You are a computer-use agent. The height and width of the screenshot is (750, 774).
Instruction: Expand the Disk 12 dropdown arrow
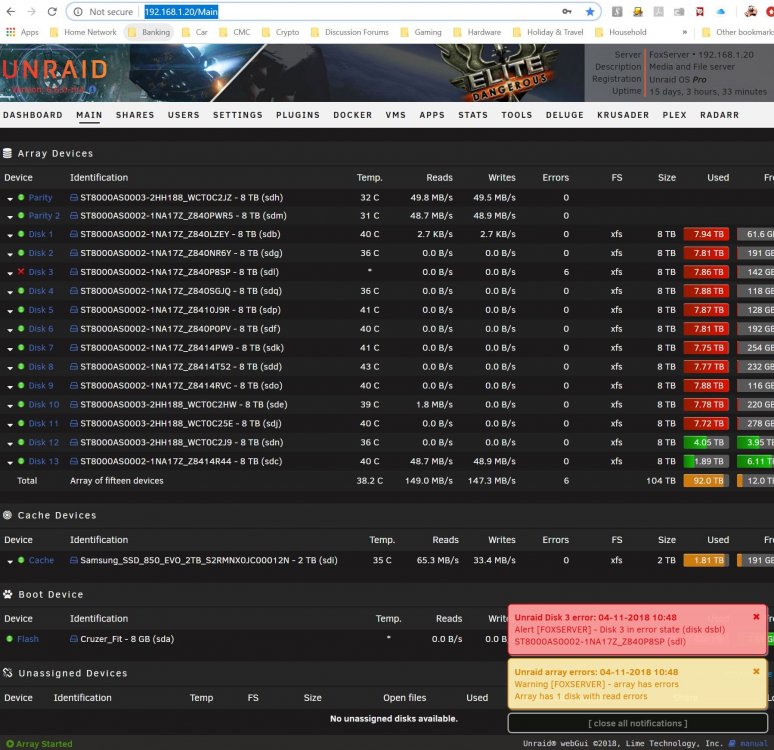[x=10, y=443]
